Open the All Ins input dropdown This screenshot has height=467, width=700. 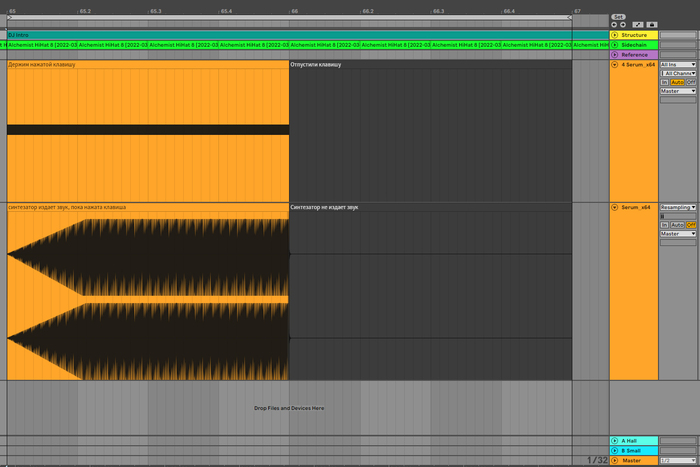click(x=678, y=65)
